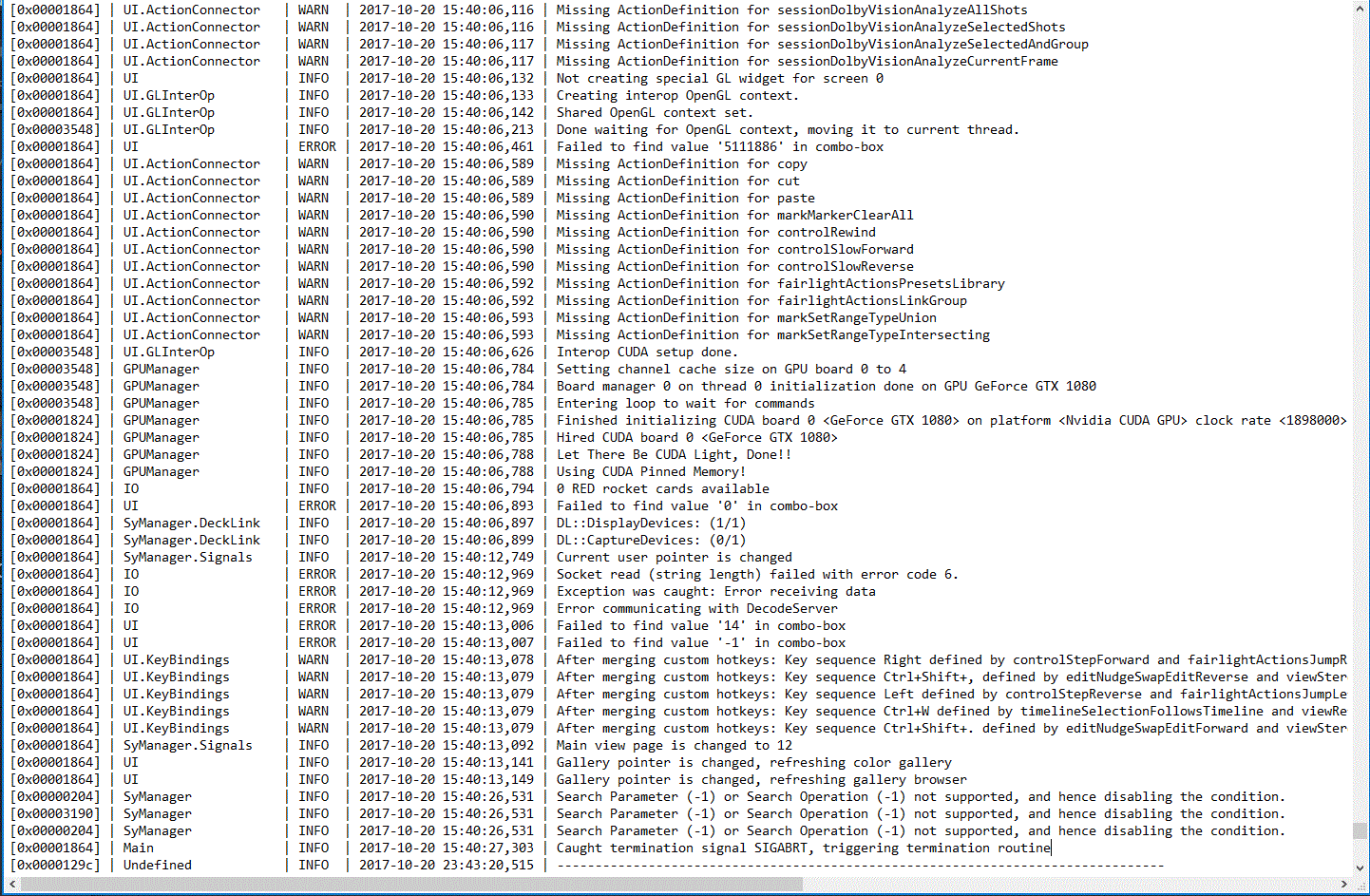Click 'Error communicating with DecodeServer' line
1370x896 pixels.
click(696, 608)
